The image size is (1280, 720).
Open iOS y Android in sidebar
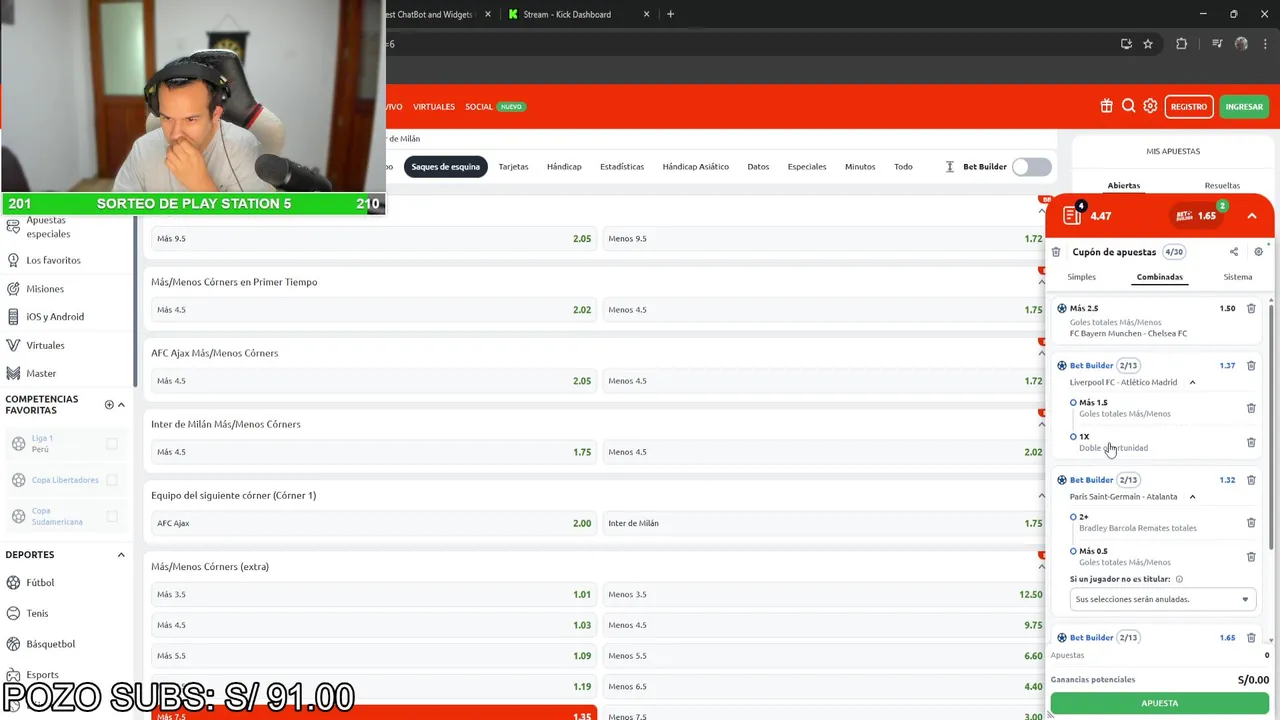coord(55,317)
